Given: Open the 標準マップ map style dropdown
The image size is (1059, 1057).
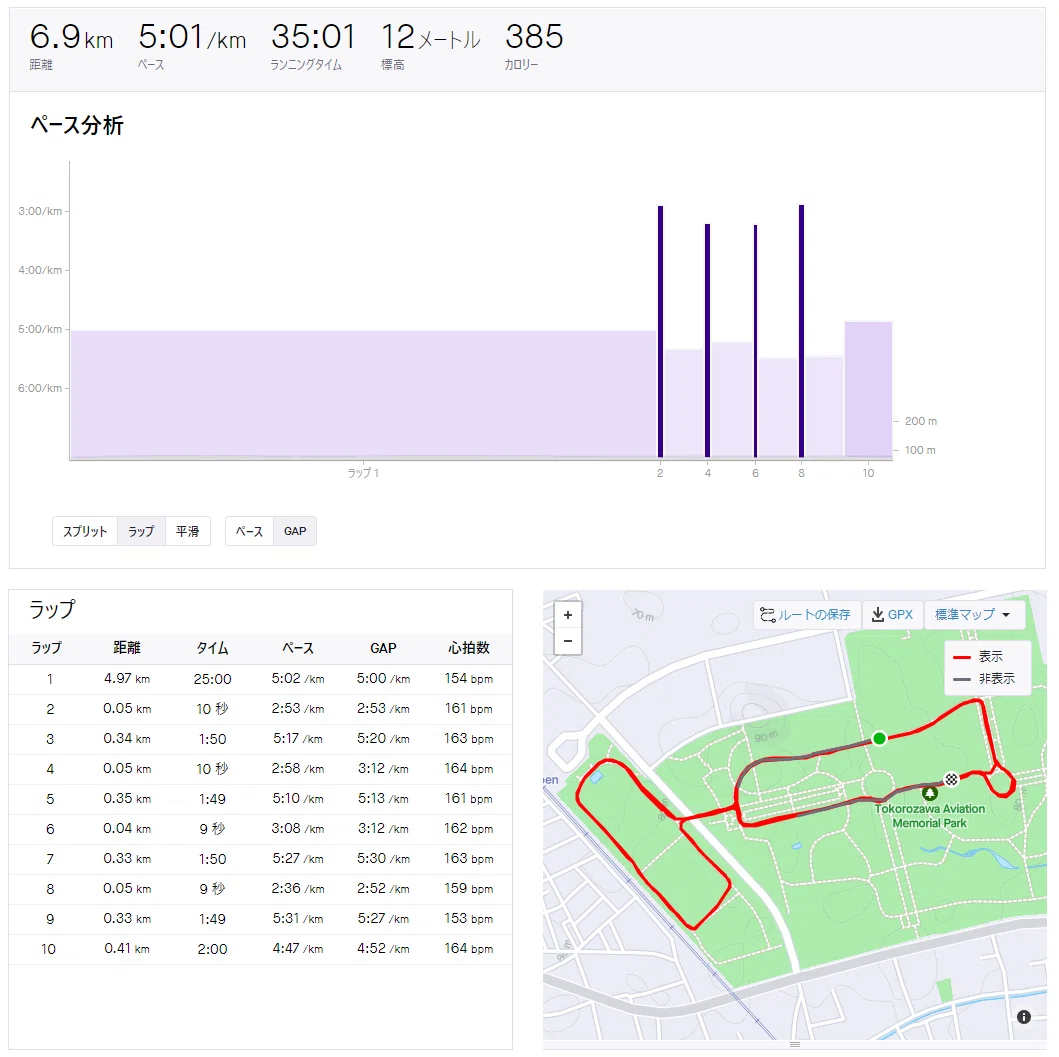Looking at the screenshot, I should 972,615.
